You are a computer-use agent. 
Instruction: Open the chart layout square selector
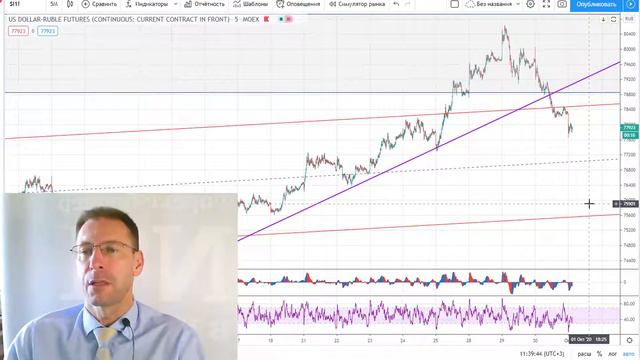[x=454, y=4]
